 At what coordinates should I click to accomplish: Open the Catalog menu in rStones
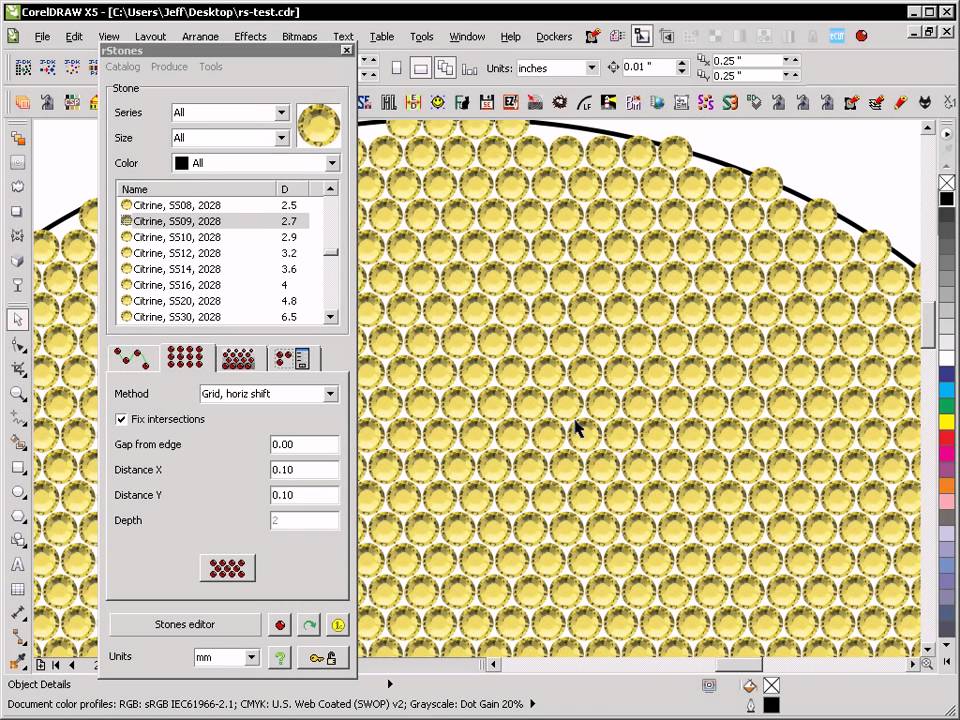point(123,67)
